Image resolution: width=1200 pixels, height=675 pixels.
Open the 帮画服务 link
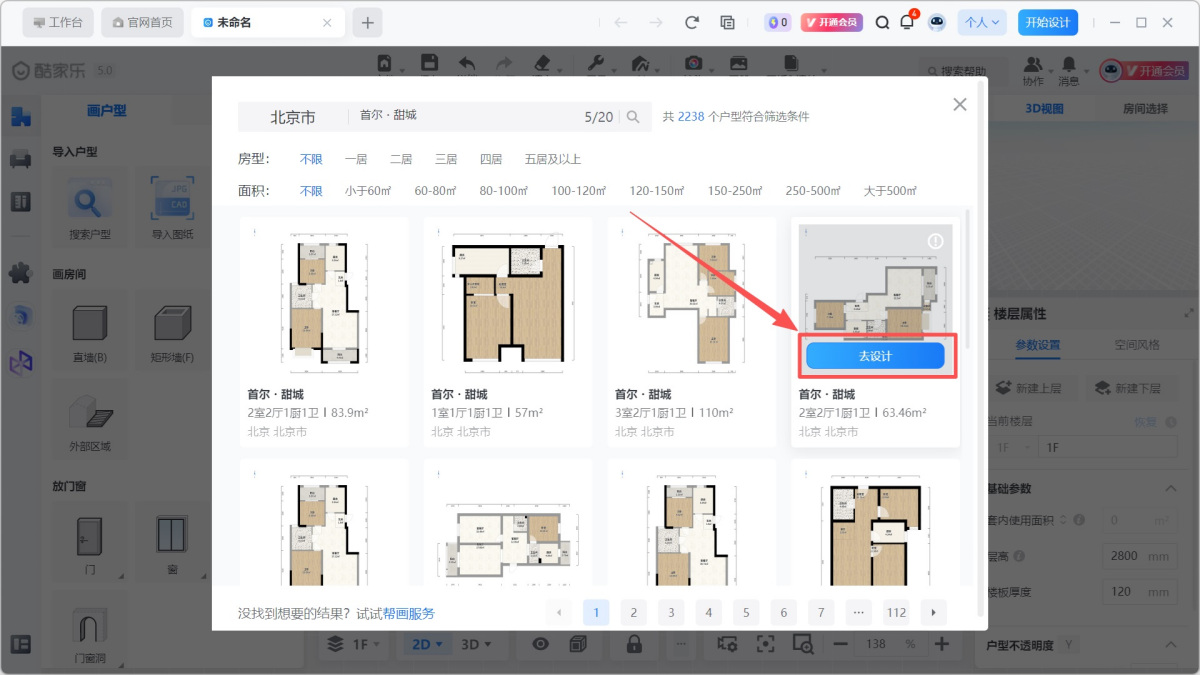coord(409,613)
